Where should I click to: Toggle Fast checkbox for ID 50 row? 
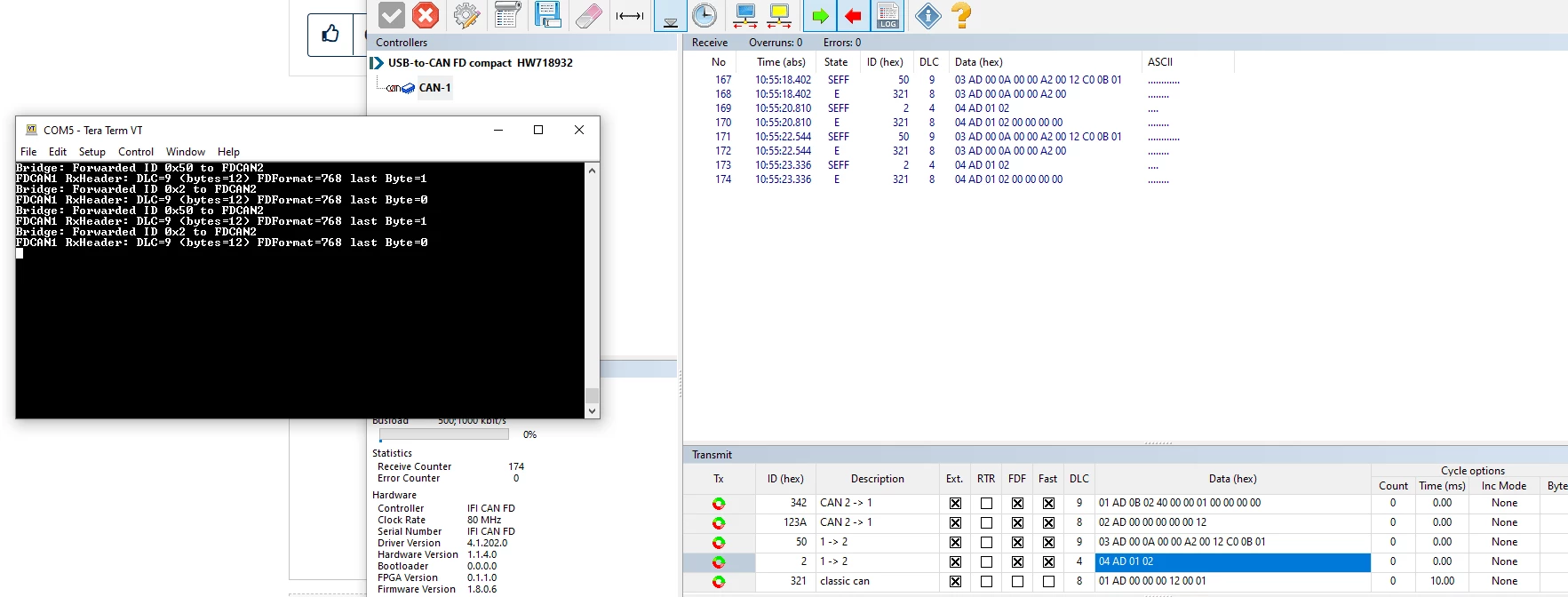[x=1048, y=542]
